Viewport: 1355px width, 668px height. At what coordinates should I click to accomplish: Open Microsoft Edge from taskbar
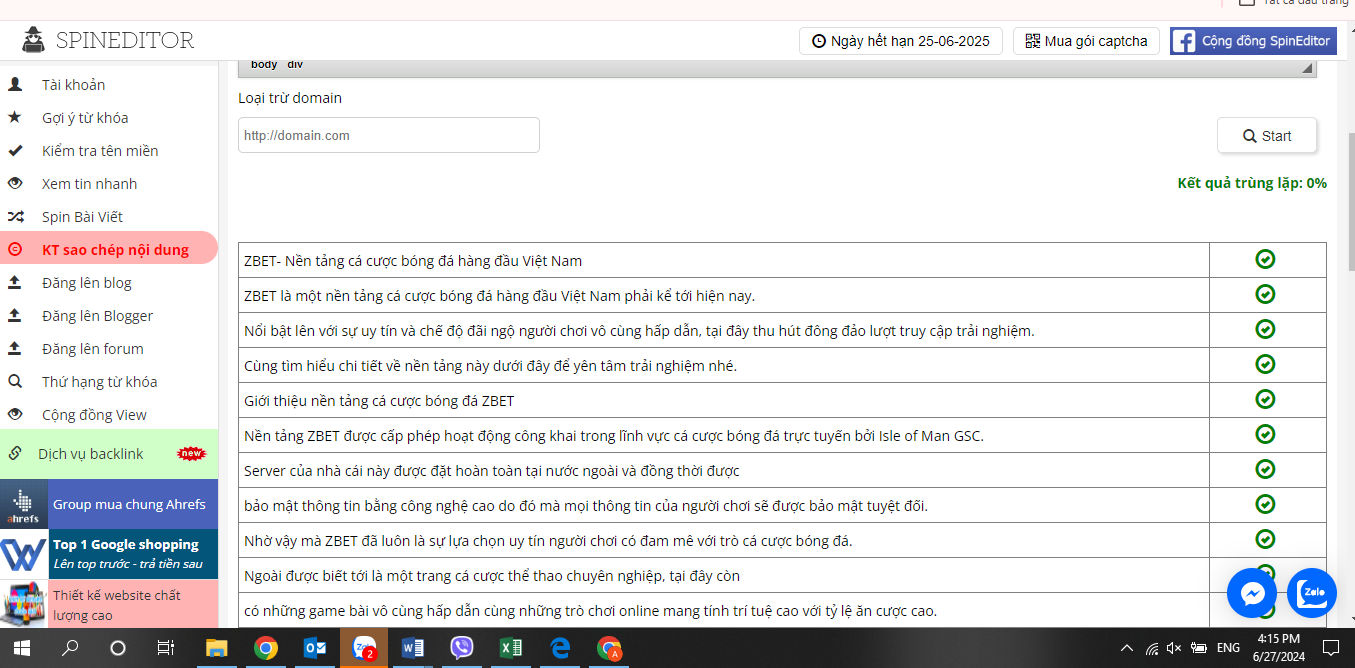tap(560, 648)
